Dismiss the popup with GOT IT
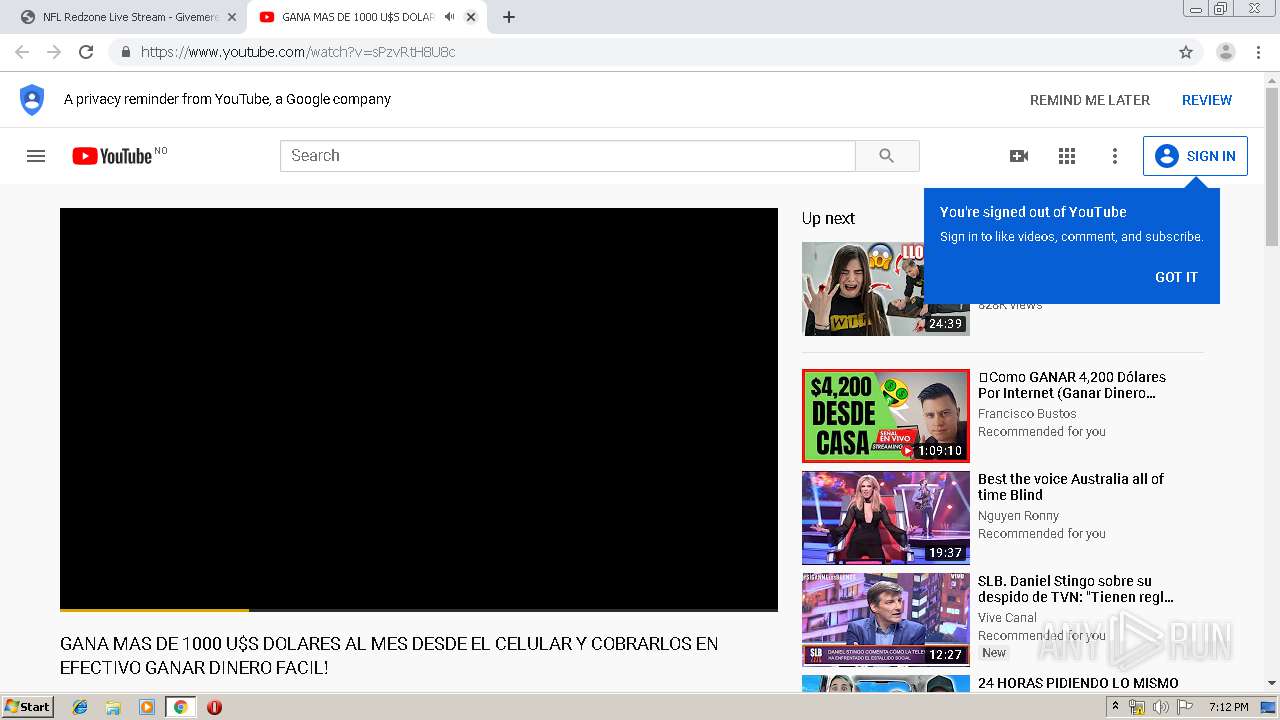 1176,277
